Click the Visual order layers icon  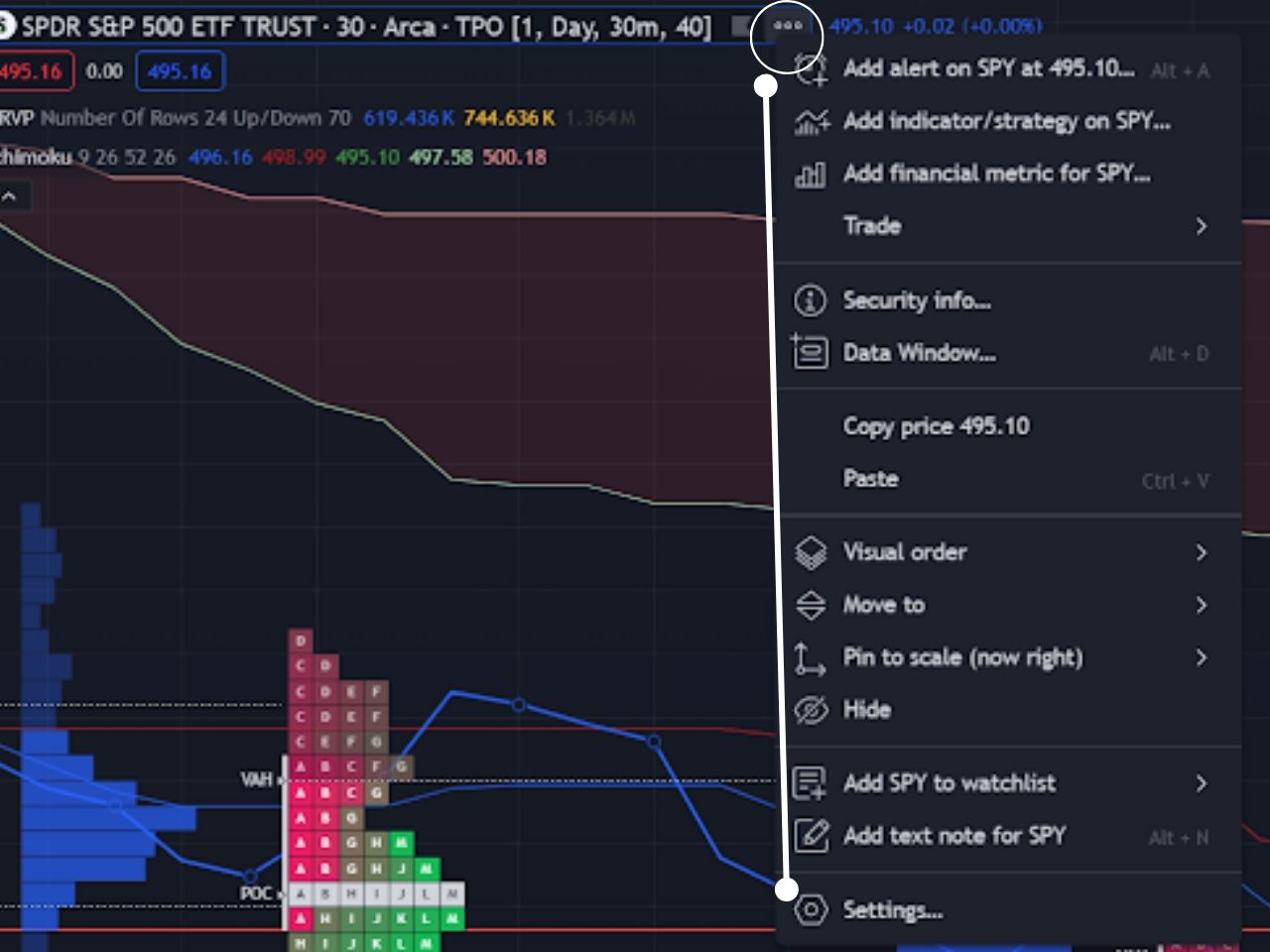tap(811, 552)
